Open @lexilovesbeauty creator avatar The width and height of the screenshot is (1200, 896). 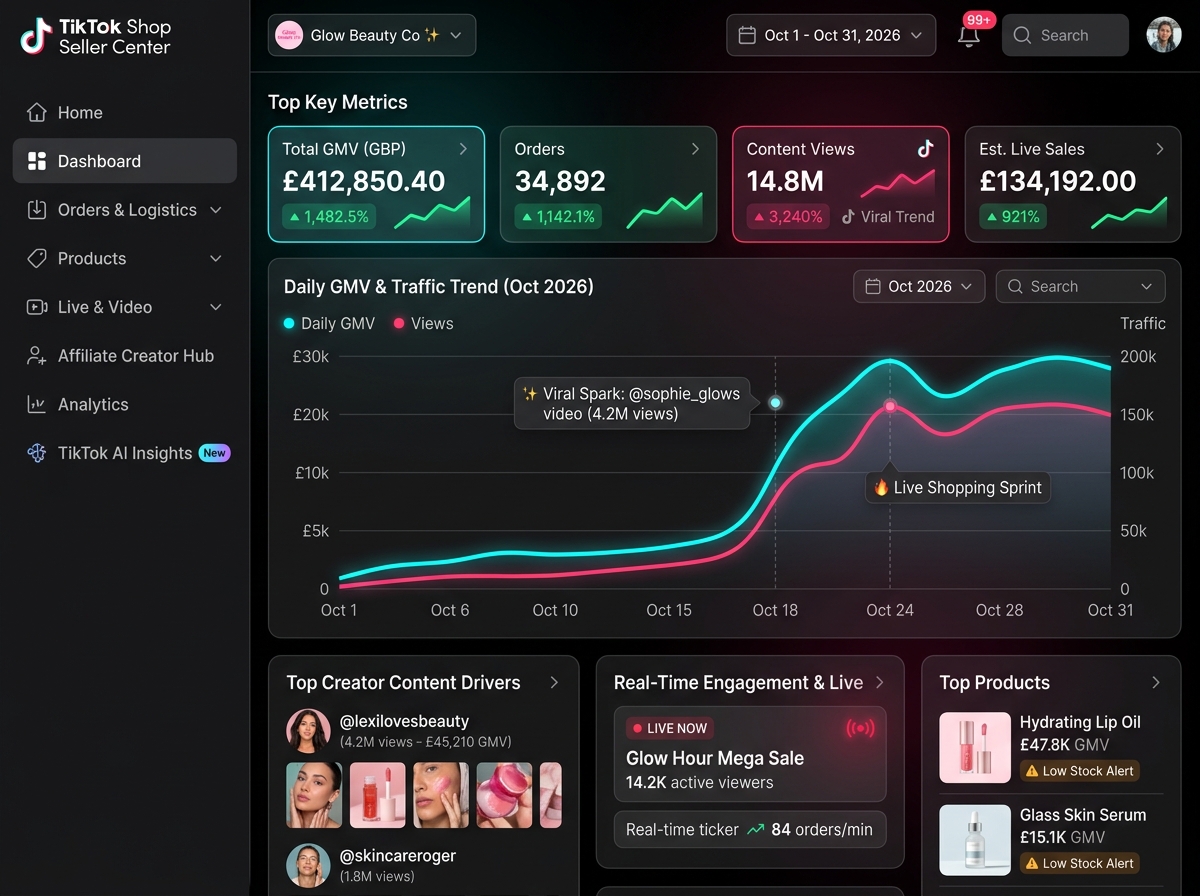(x=308, y=731)
